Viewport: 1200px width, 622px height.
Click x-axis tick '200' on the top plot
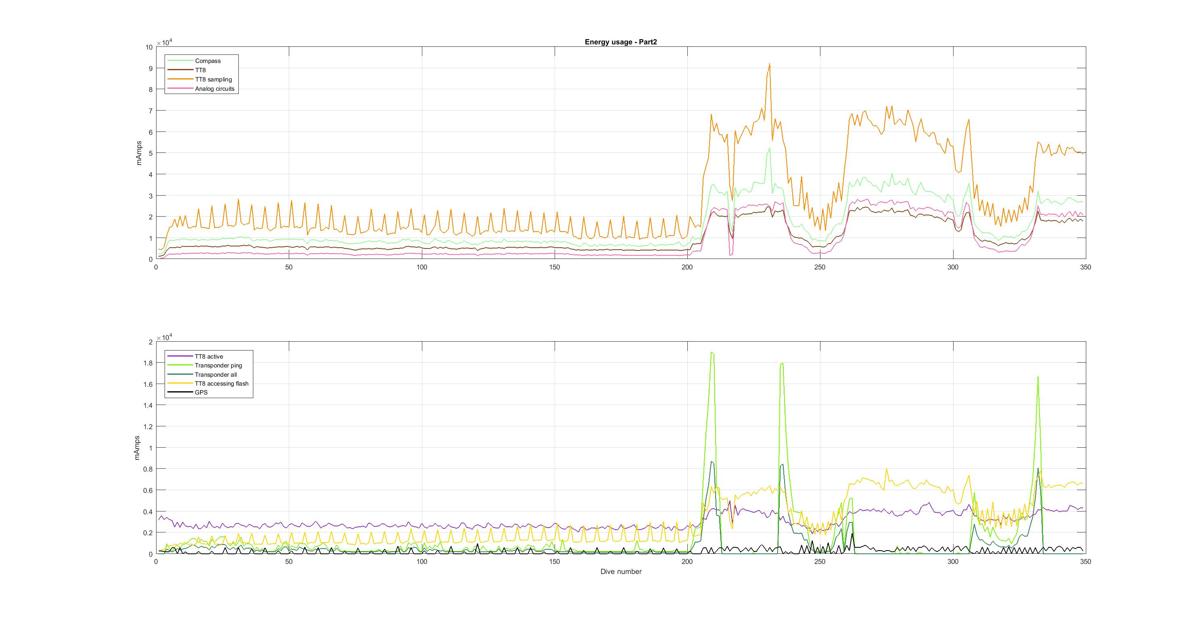687,267
